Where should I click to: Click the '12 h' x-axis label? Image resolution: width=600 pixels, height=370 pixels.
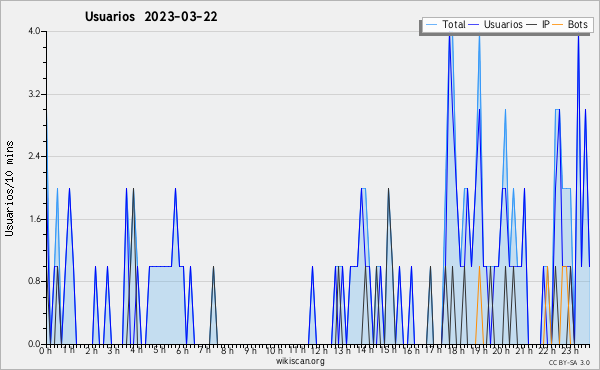319,351
